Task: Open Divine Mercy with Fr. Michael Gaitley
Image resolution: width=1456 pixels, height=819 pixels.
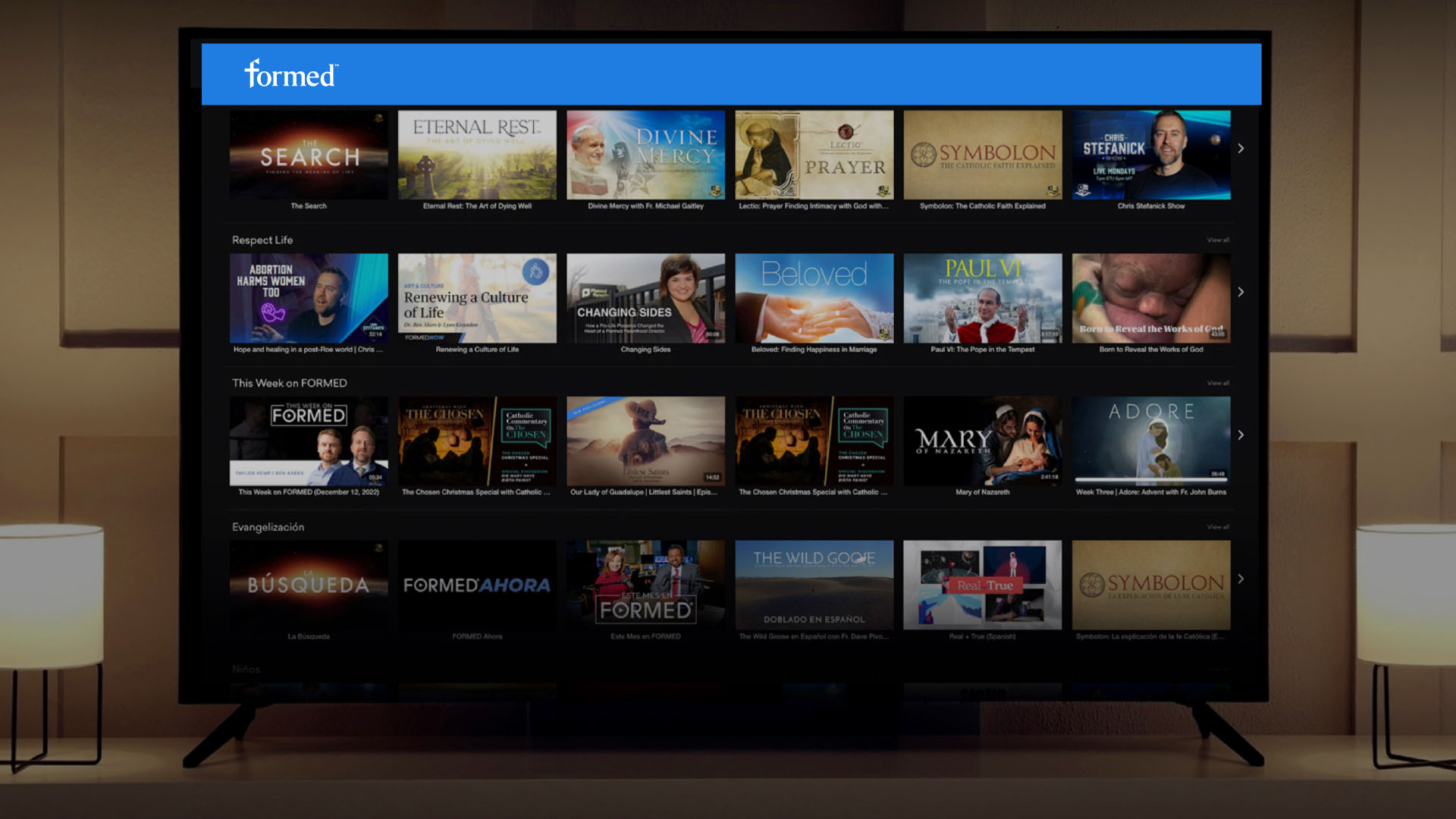Action: point(645,155)
